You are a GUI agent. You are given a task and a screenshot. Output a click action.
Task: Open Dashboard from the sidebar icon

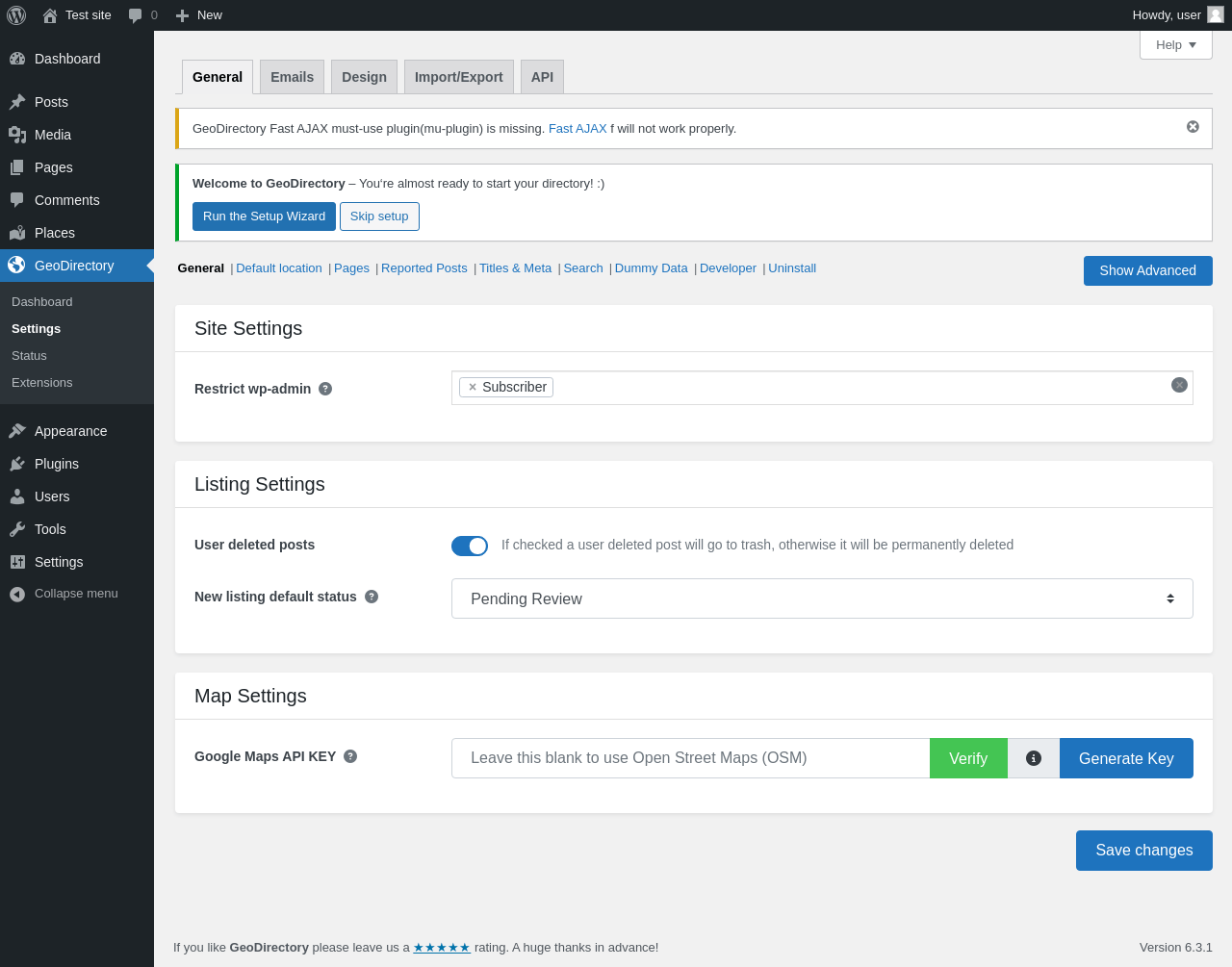(17, 59)
